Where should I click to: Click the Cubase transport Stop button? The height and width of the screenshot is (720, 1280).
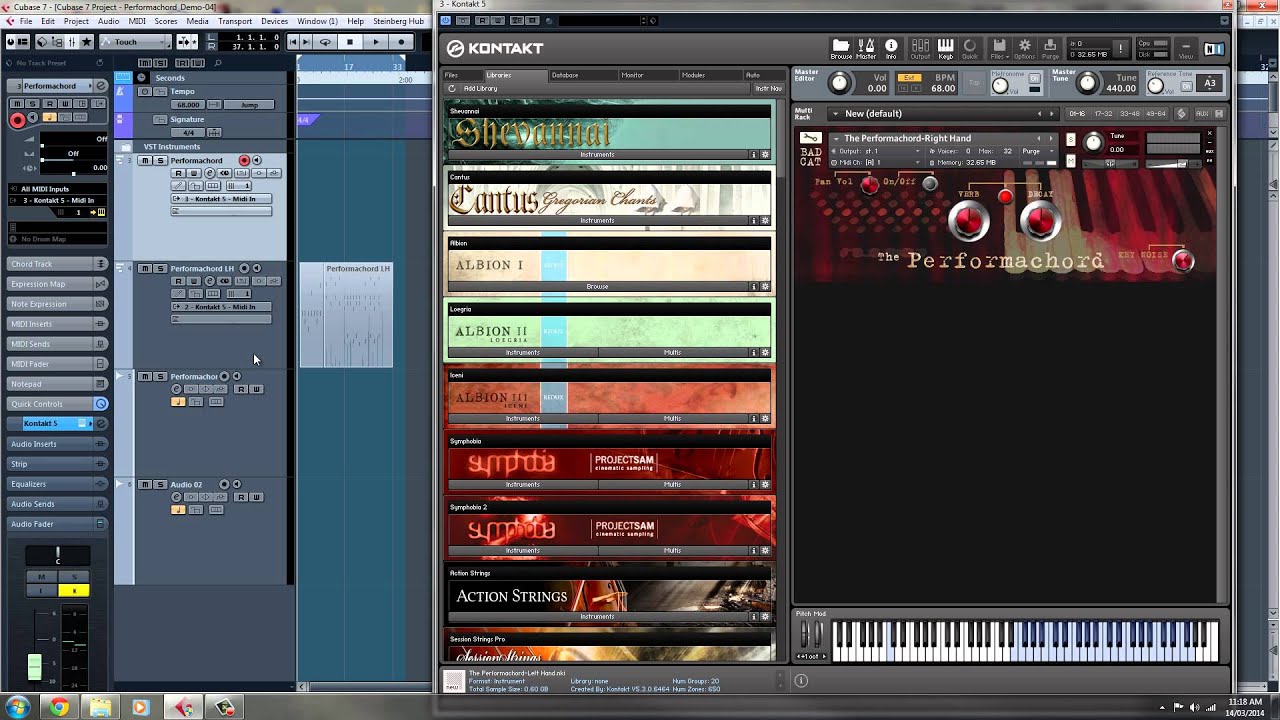coord(349,42)
